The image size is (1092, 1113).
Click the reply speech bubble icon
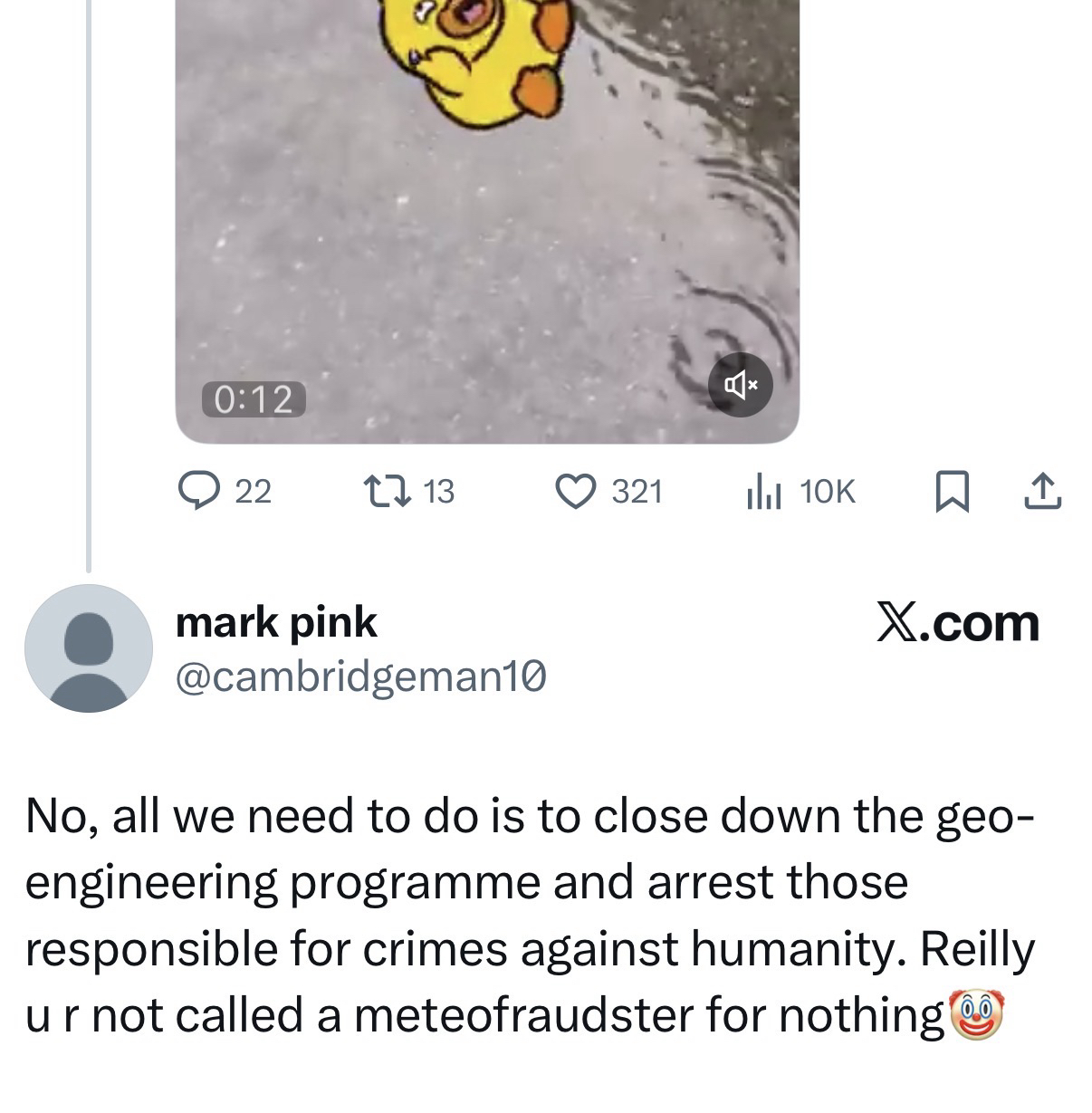coord(195,491)
